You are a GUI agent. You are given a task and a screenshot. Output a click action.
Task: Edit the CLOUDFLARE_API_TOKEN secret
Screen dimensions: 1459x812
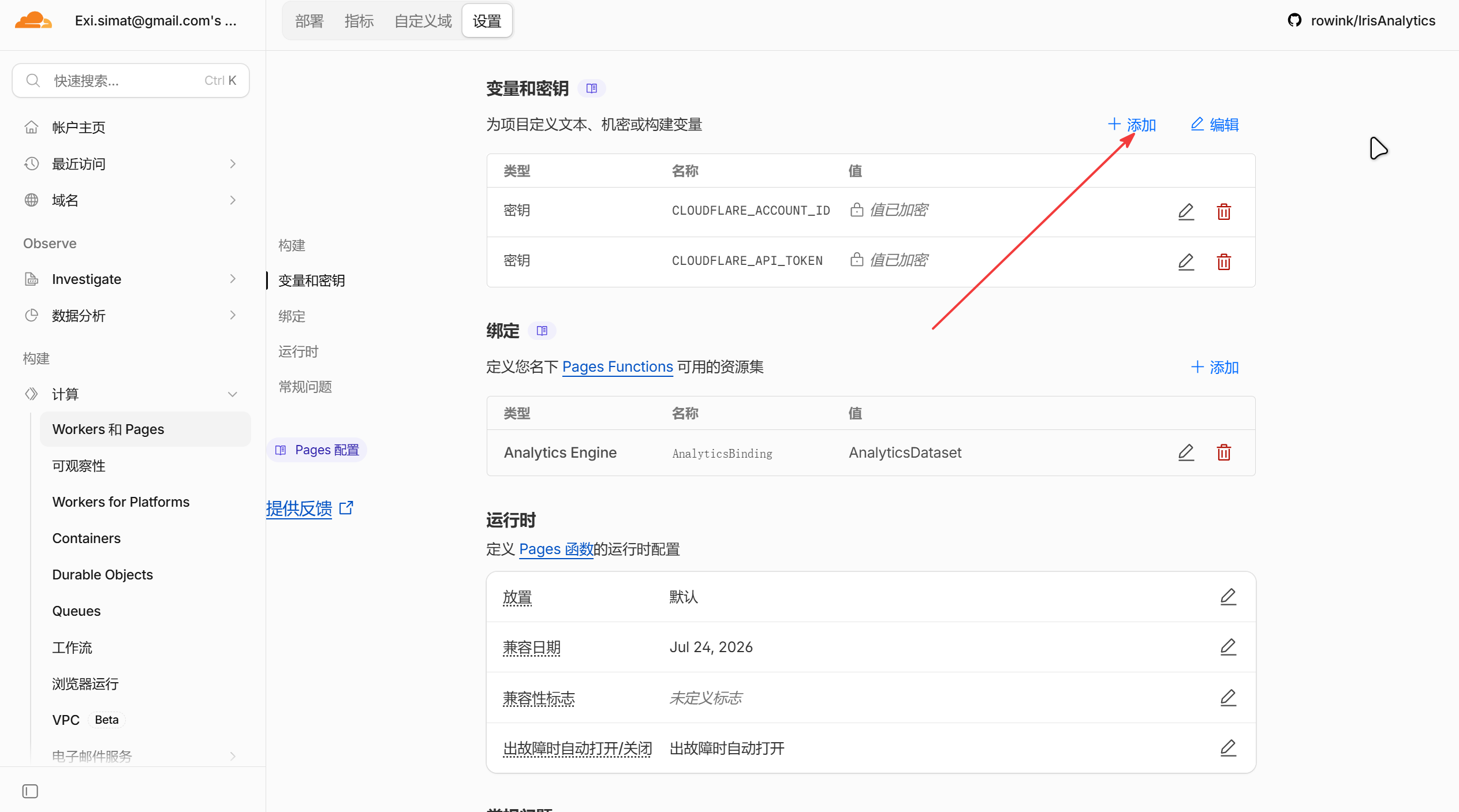click(1186, 262)
